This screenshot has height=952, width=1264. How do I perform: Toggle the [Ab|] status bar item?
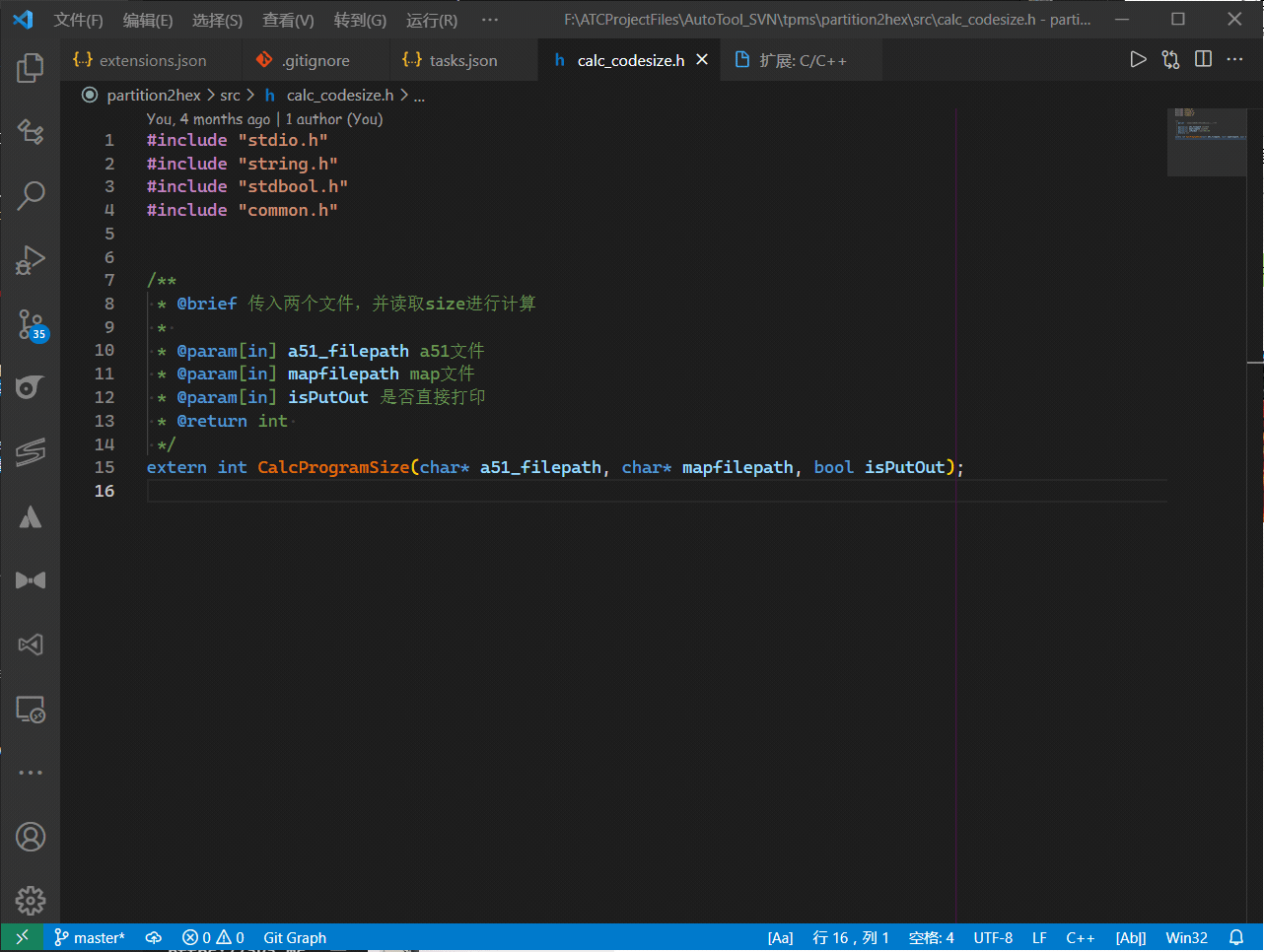pos(1131,938)
